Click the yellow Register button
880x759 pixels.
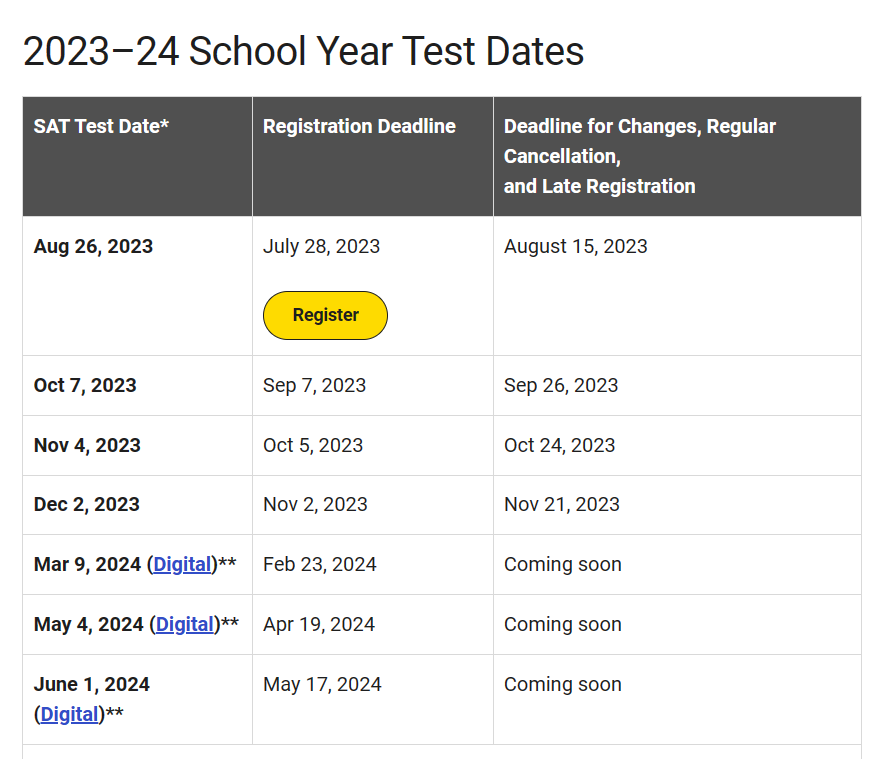325,315
